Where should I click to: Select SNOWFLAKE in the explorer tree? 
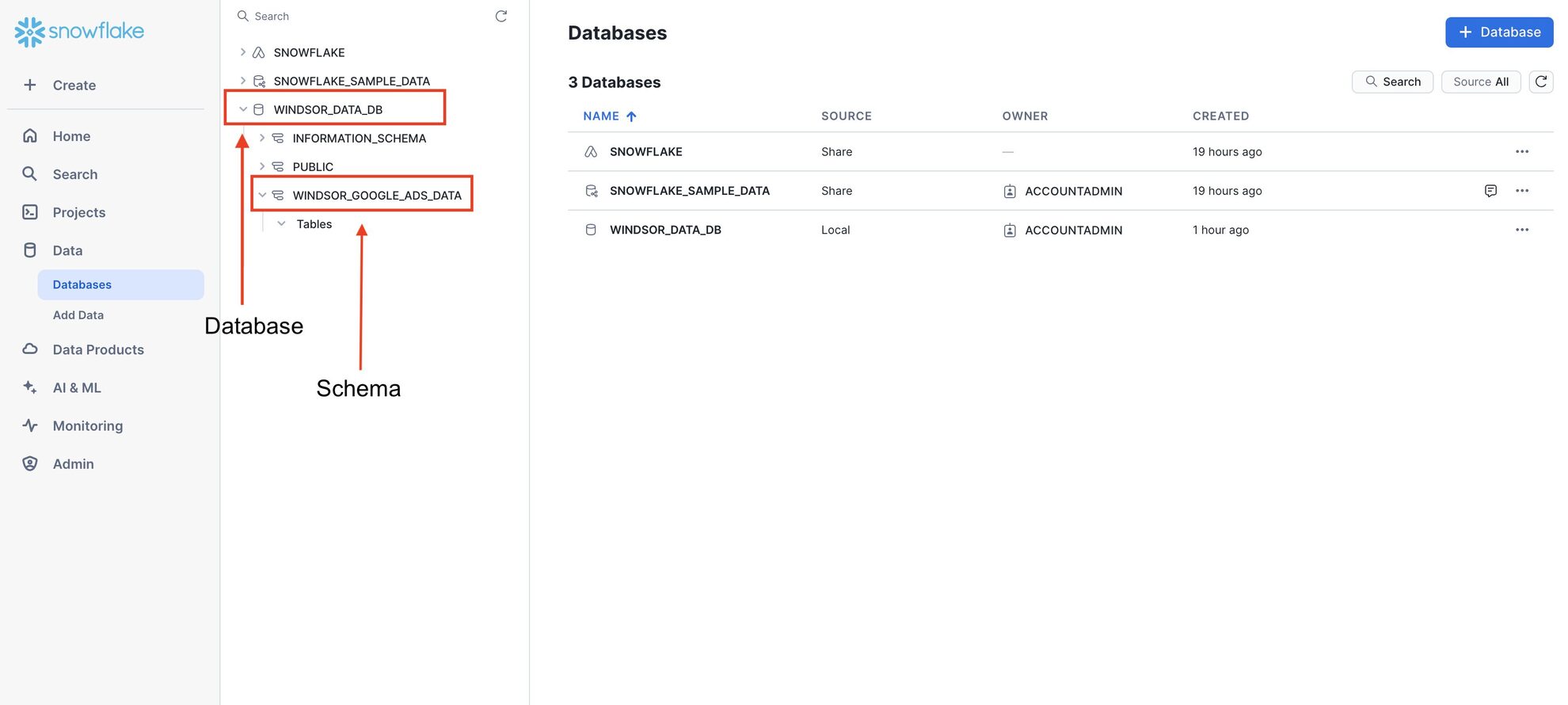[309, 52]
